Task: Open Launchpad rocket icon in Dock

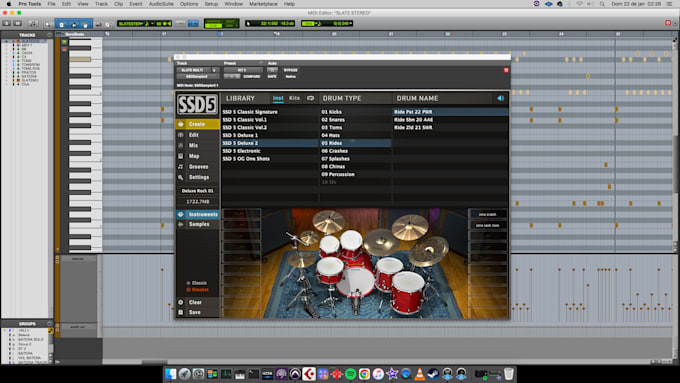Action: tap(184, 374)
